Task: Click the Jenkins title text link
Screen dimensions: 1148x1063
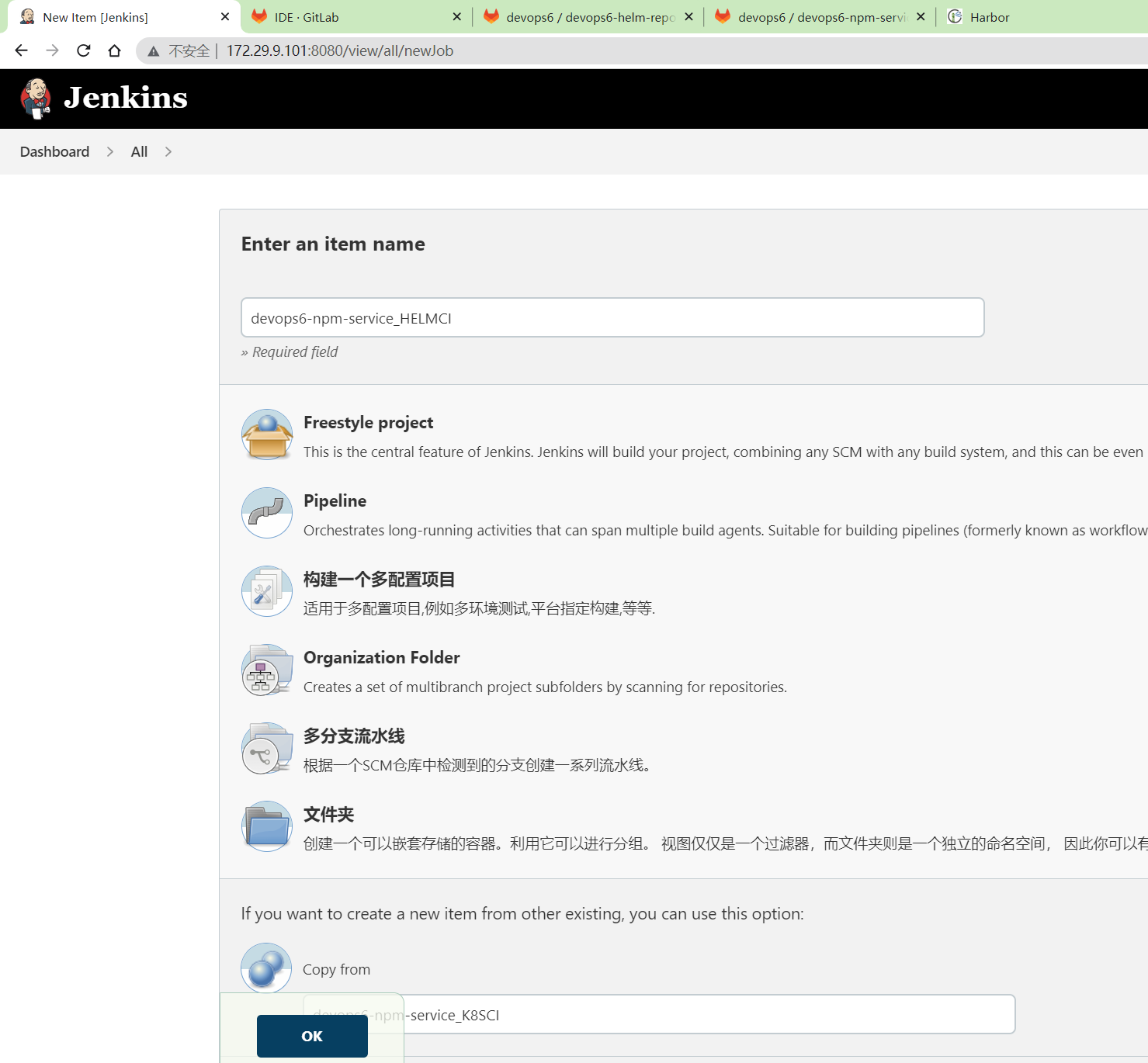Action: point(126,98)
